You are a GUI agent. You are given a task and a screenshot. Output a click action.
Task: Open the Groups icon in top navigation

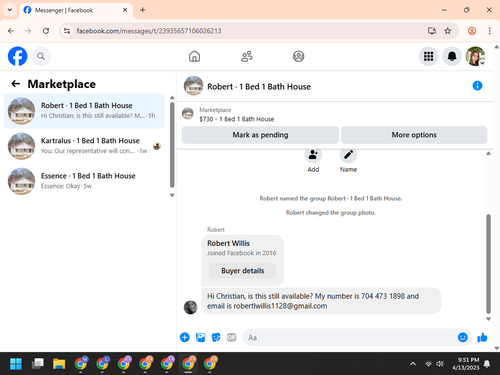[298, 56]
